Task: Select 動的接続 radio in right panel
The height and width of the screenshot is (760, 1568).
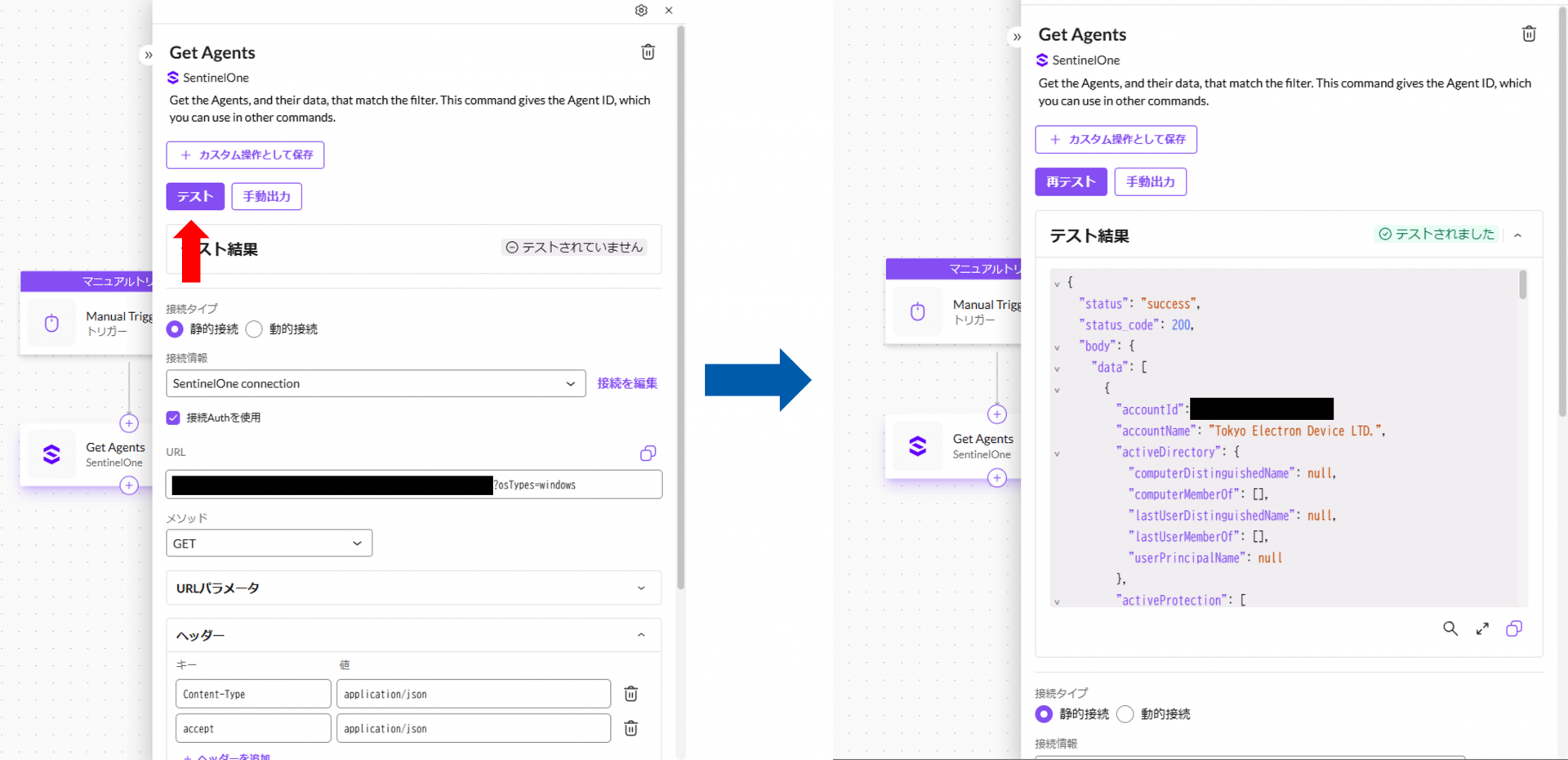Action: pyautogui.click(x=1125, y=714)
